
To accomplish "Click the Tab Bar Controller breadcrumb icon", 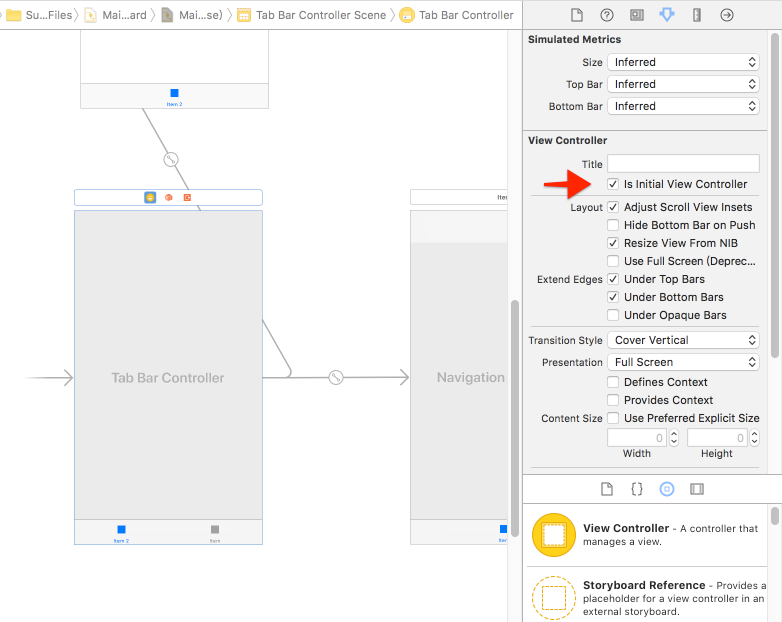I will [x=406, y=15].
